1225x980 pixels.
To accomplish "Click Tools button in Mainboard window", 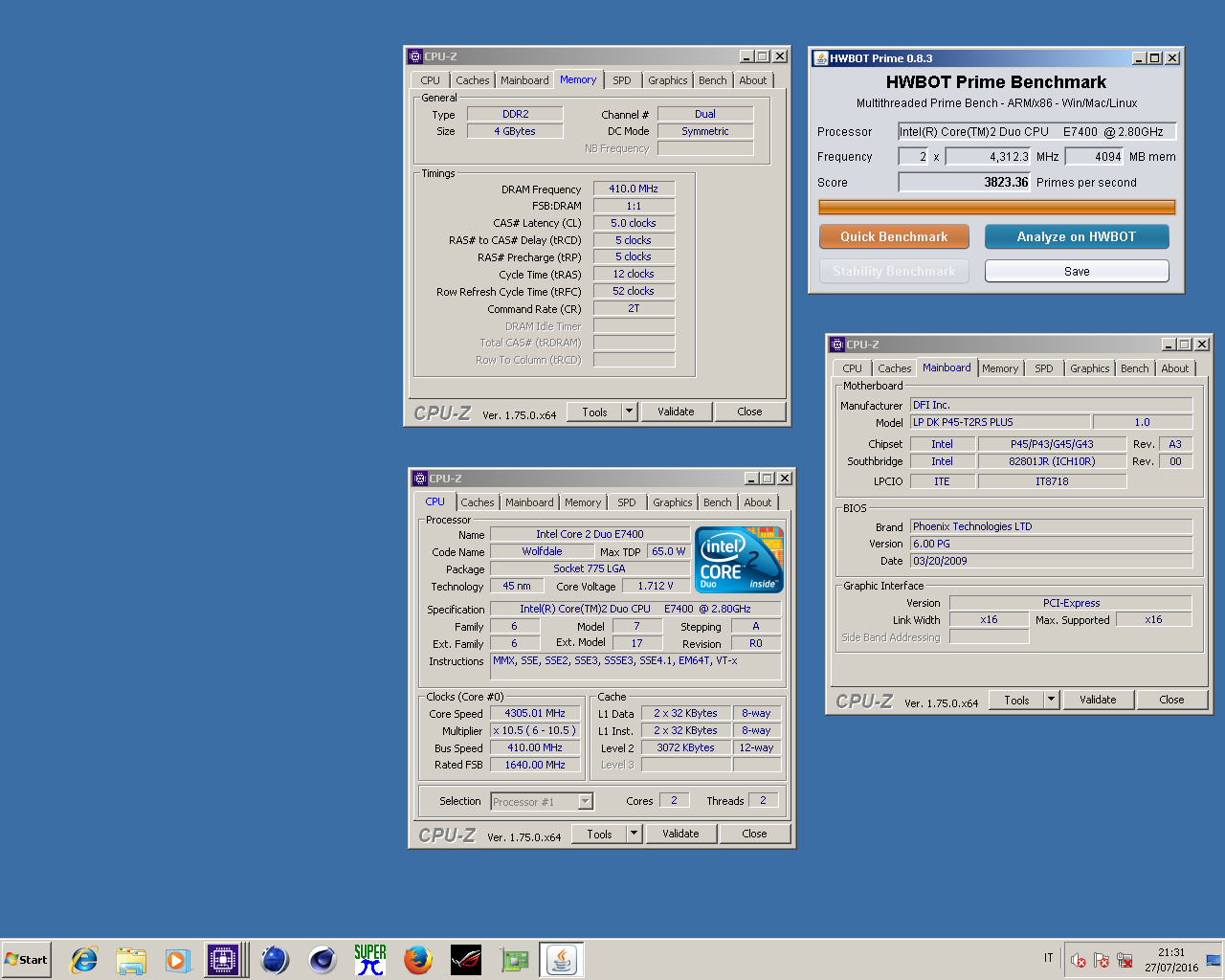I will pos(1016,700).
